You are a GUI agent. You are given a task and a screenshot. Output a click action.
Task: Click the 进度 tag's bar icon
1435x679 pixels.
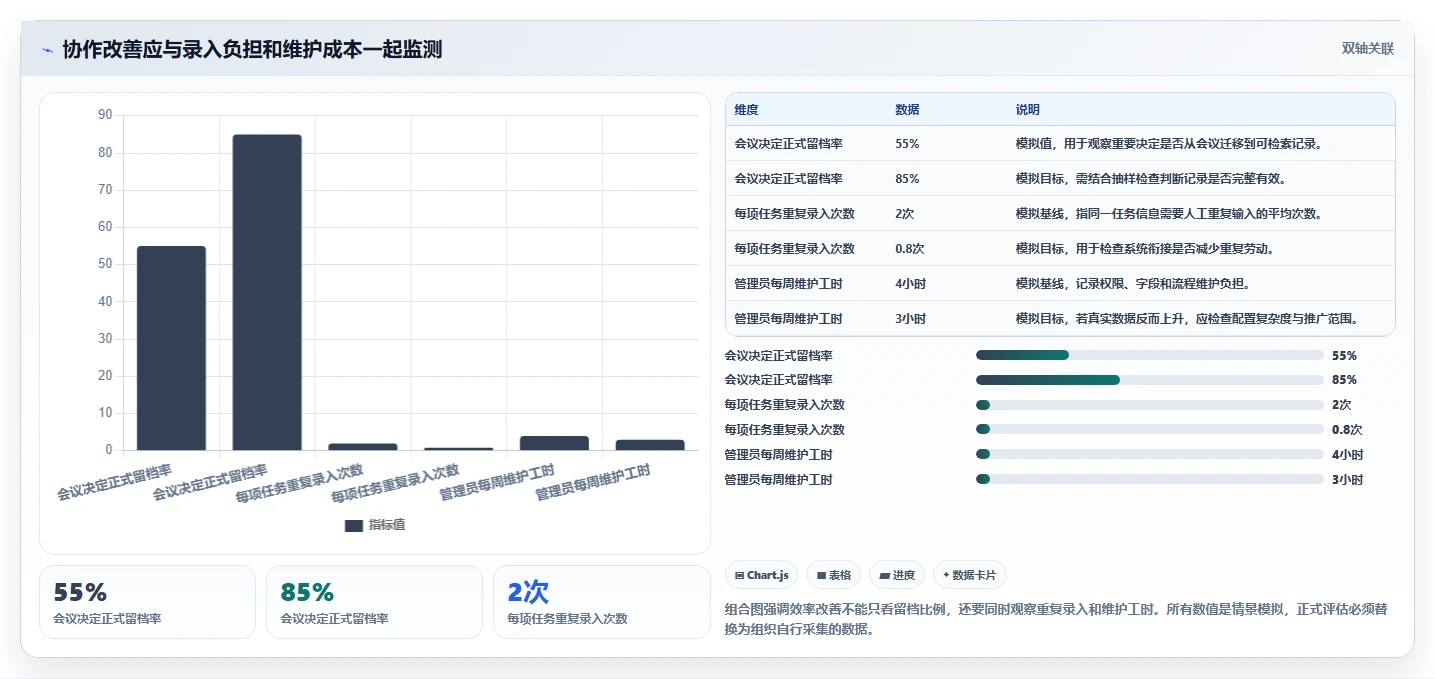[x=885, y=575]
